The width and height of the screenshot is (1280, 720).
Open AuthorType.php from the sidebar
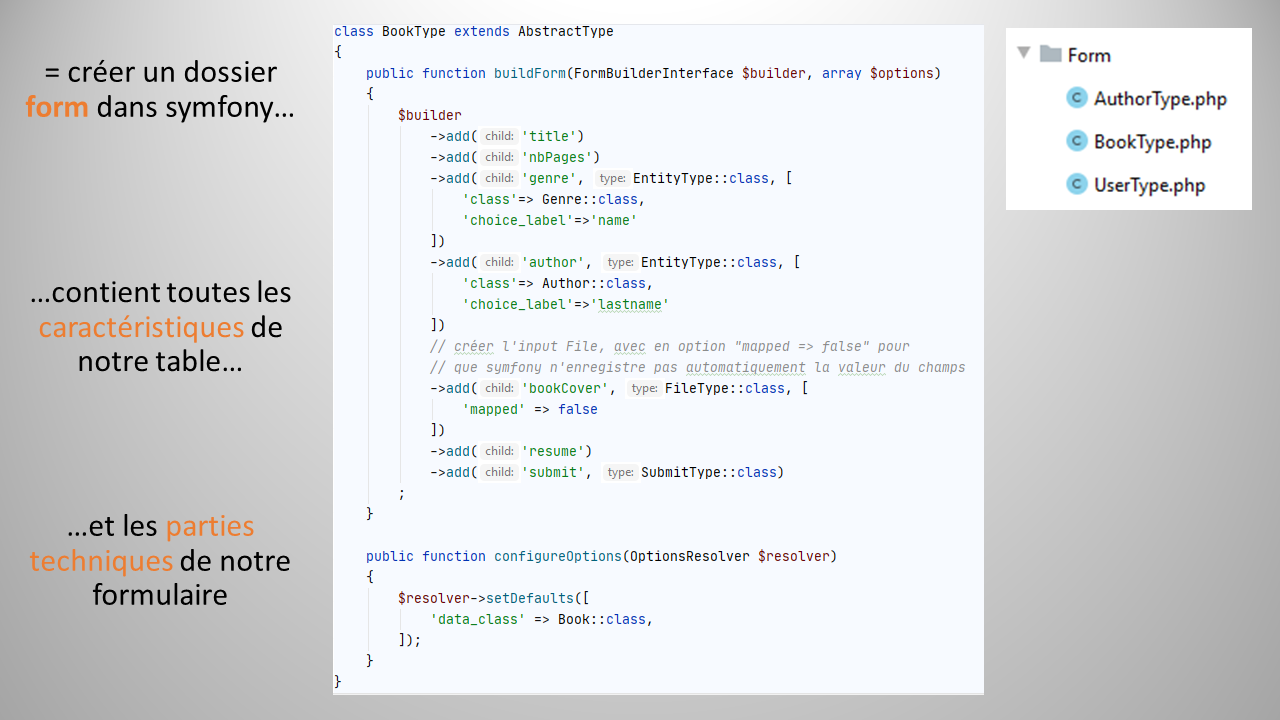pos(1160,98)
